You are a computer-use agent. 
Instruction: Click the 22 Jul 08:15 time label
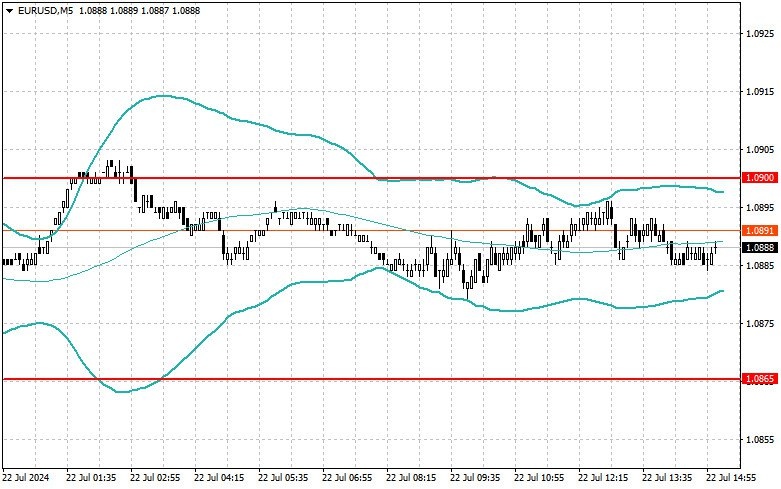click(411, 478)
